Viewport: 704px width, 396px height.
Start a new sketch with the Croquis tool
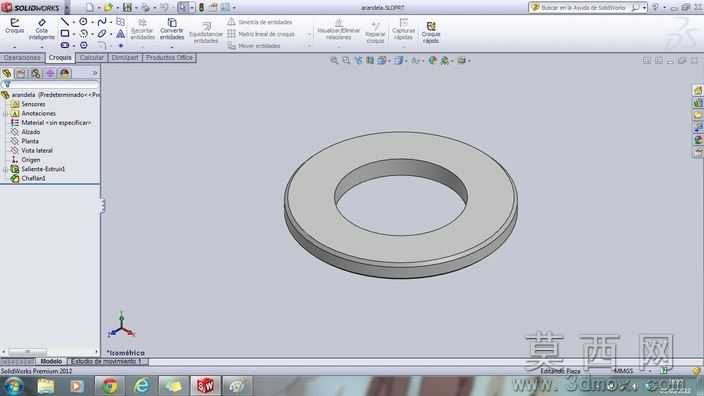pyautogui.click(x=14, y=26)
